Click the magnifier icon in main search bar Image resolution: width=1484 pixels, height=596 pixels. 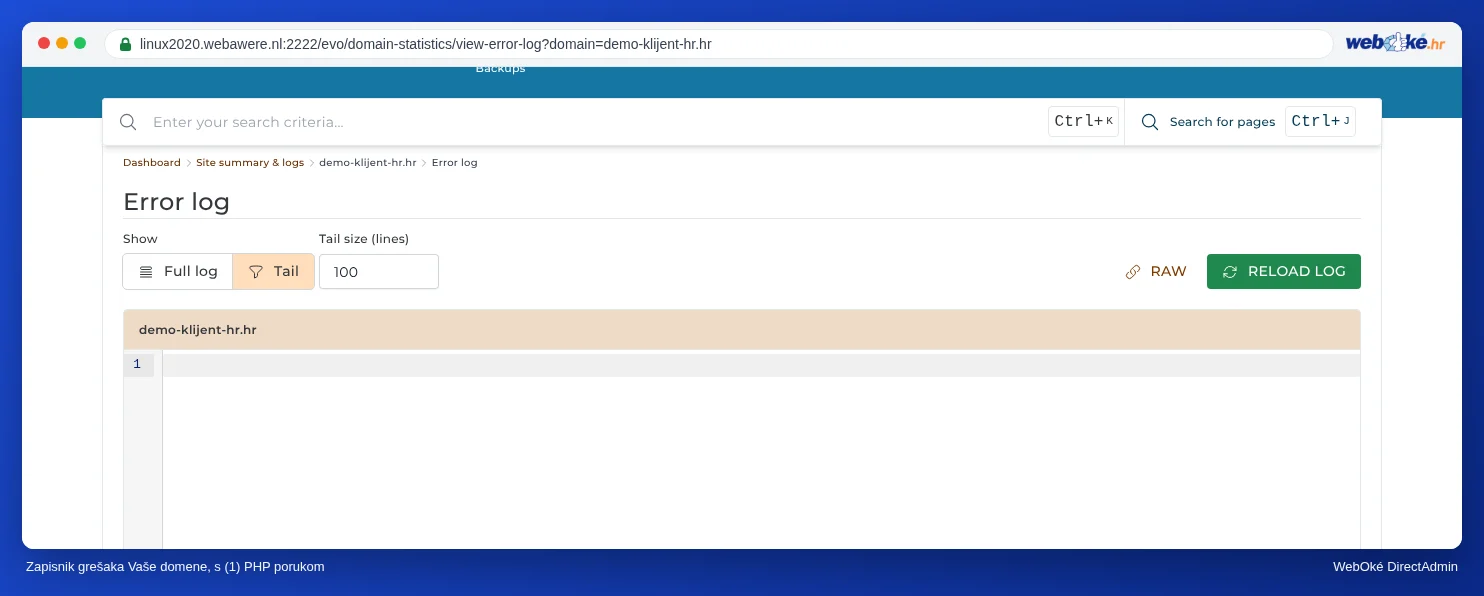click(x=128, y=122)
